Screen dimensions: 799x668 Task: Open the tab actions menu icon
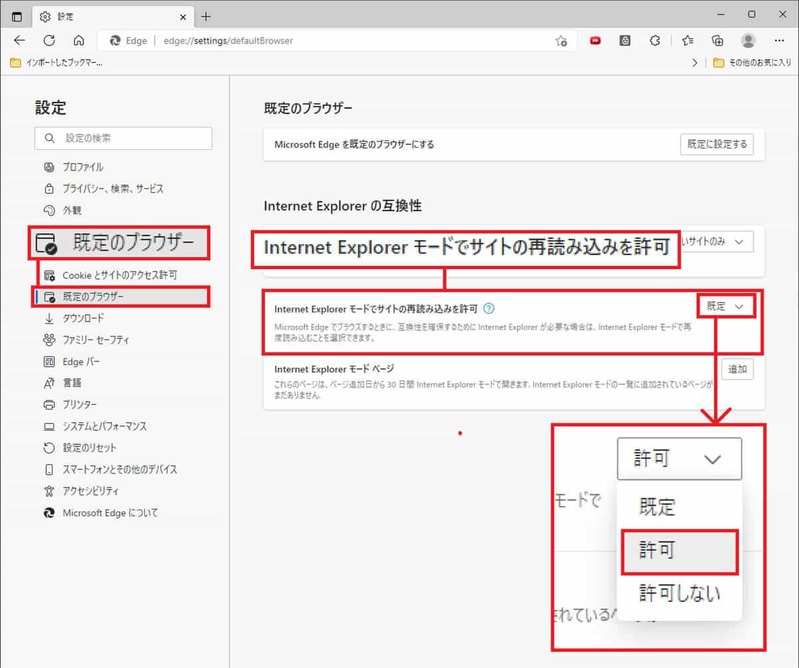17,17
